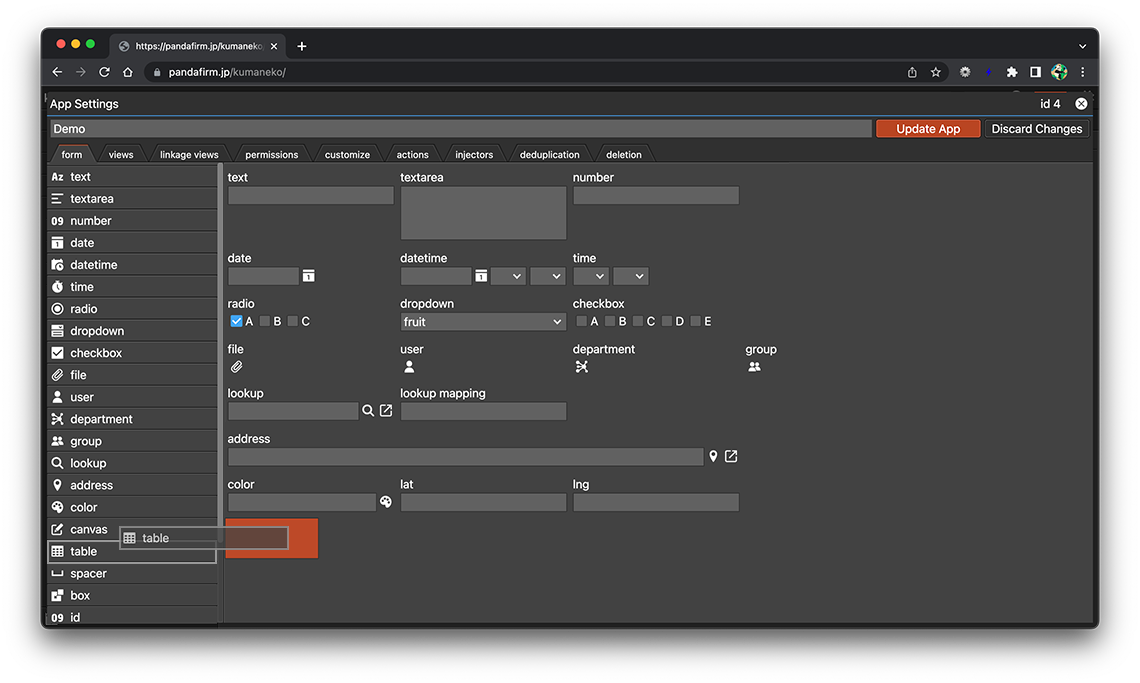This screenshot has height=683, width=1140.
Task: Switch to the permissions tab
Action: point(271,155)
